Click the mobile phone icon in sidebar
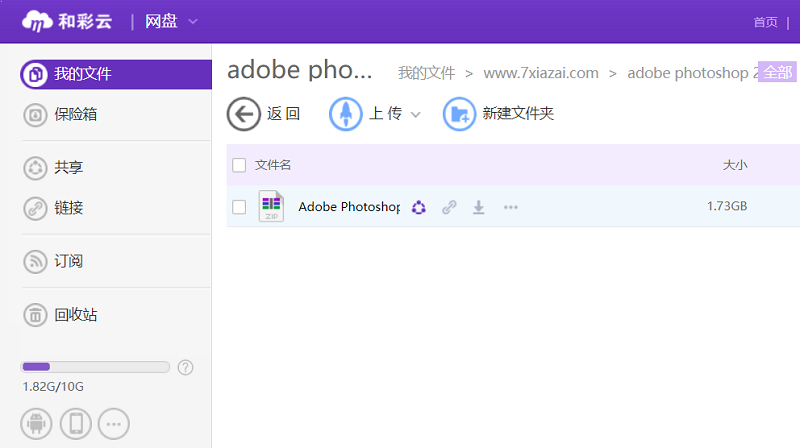Viewport: 800px width, 448px height. point(75,424)
